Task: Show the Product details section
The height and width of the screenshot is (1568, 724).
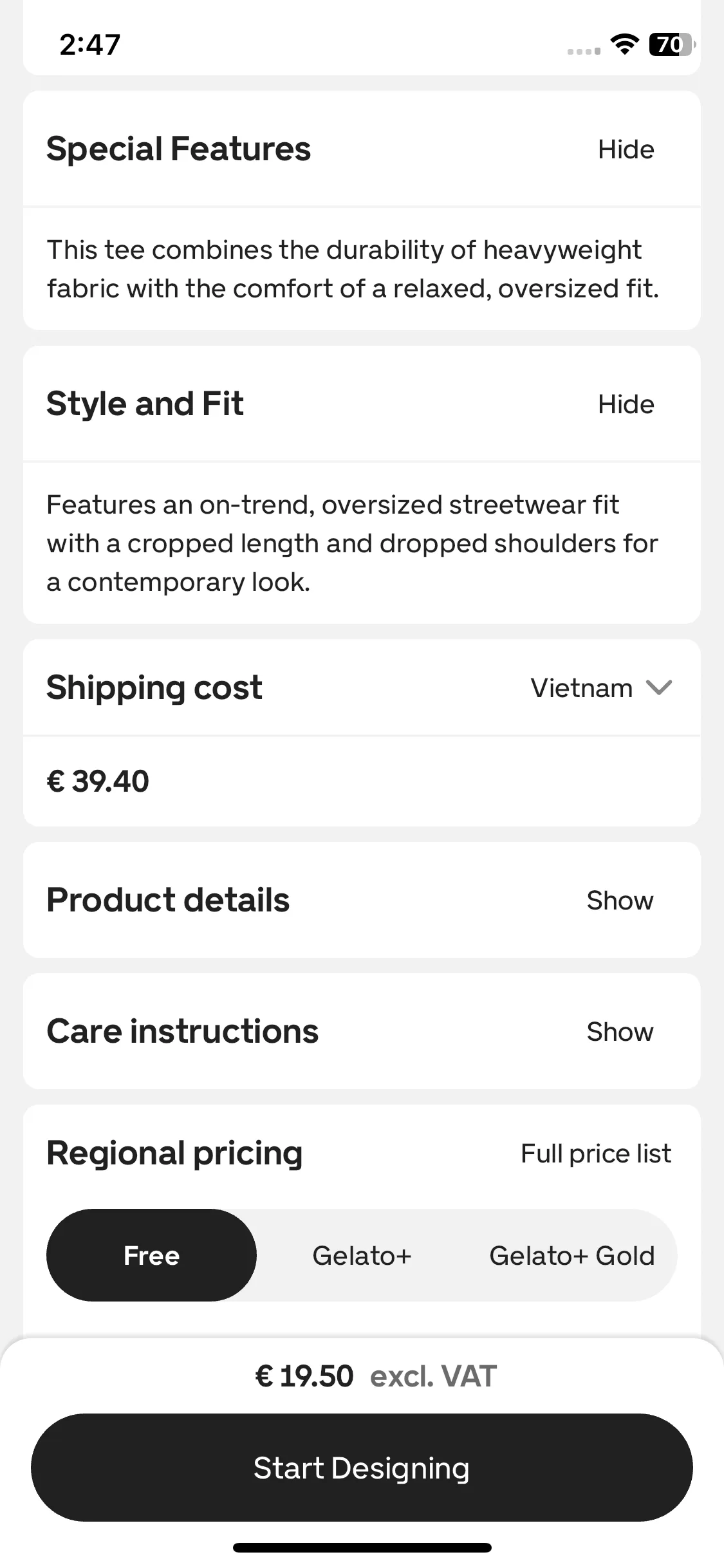Action: tap(620, 900)
